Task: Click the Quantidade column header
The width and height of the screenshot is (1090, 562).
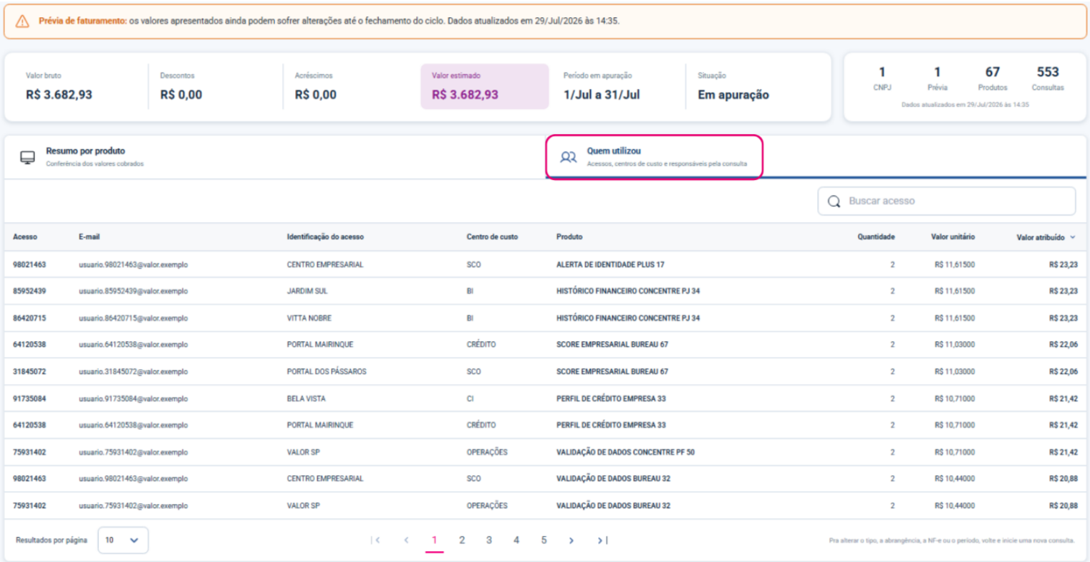Action: tap(875, 237)
